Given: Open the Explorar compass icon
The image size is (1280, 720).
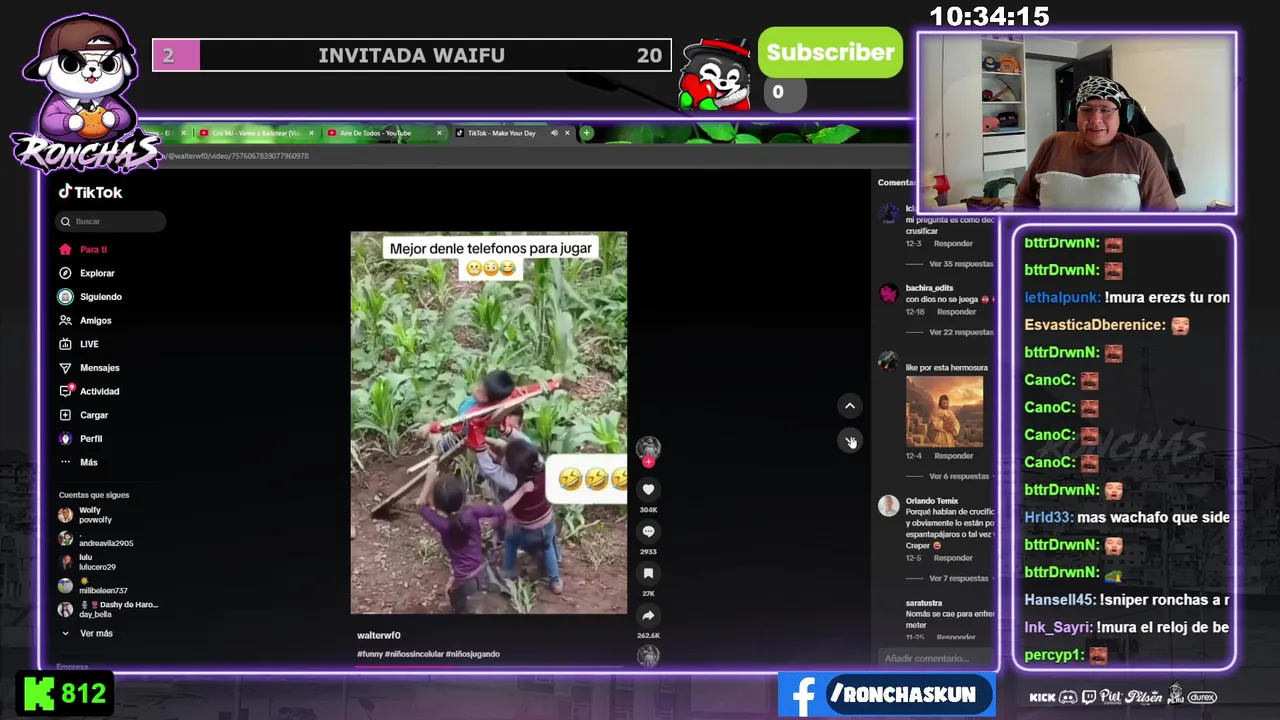Looking at the screenshot, I should click(65, 273).
